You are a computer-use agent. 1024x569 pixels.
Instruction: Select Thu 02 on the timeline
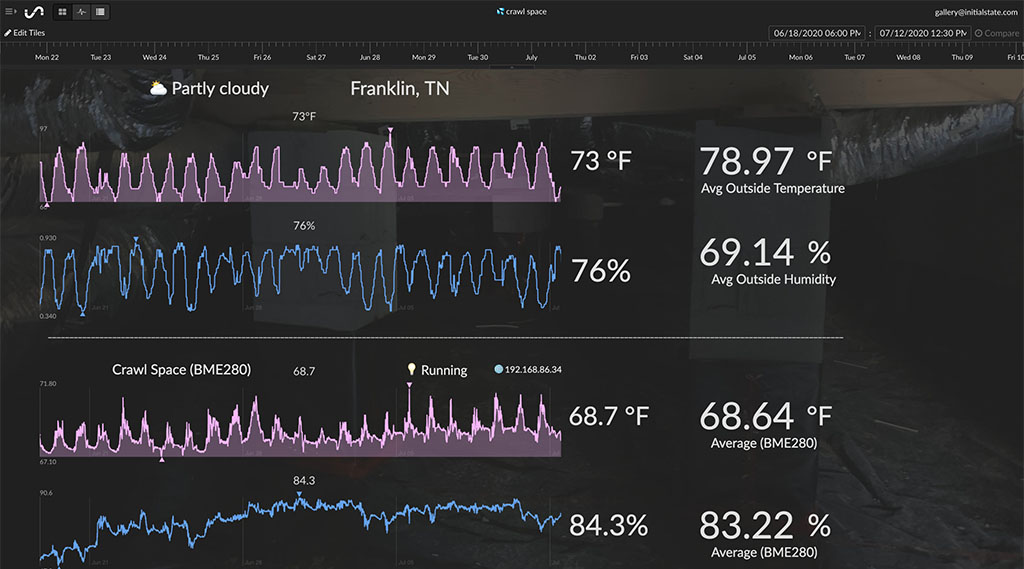point(585,57)
